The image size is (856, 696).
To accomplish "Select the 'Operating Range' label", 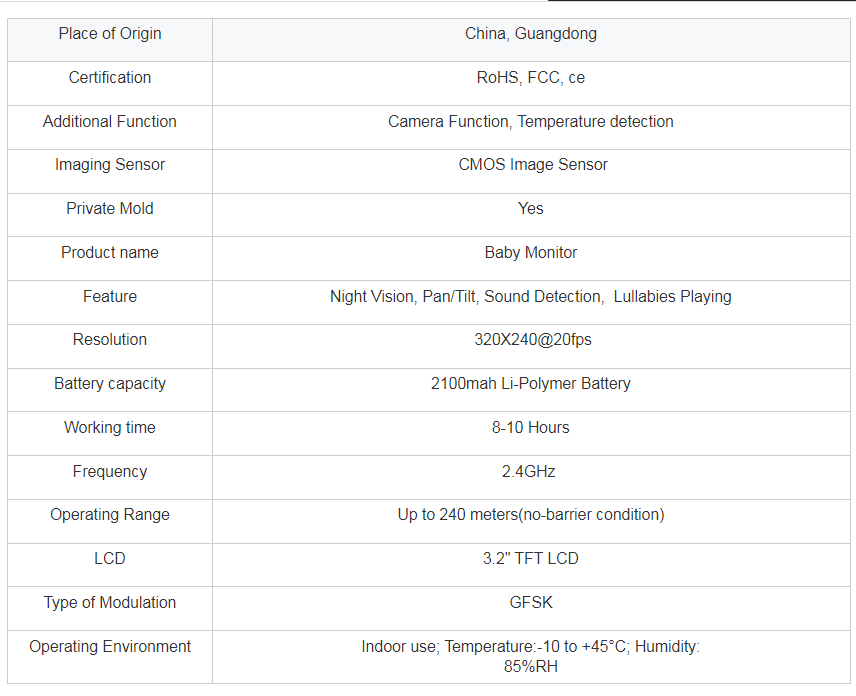I will coord(110,515).
